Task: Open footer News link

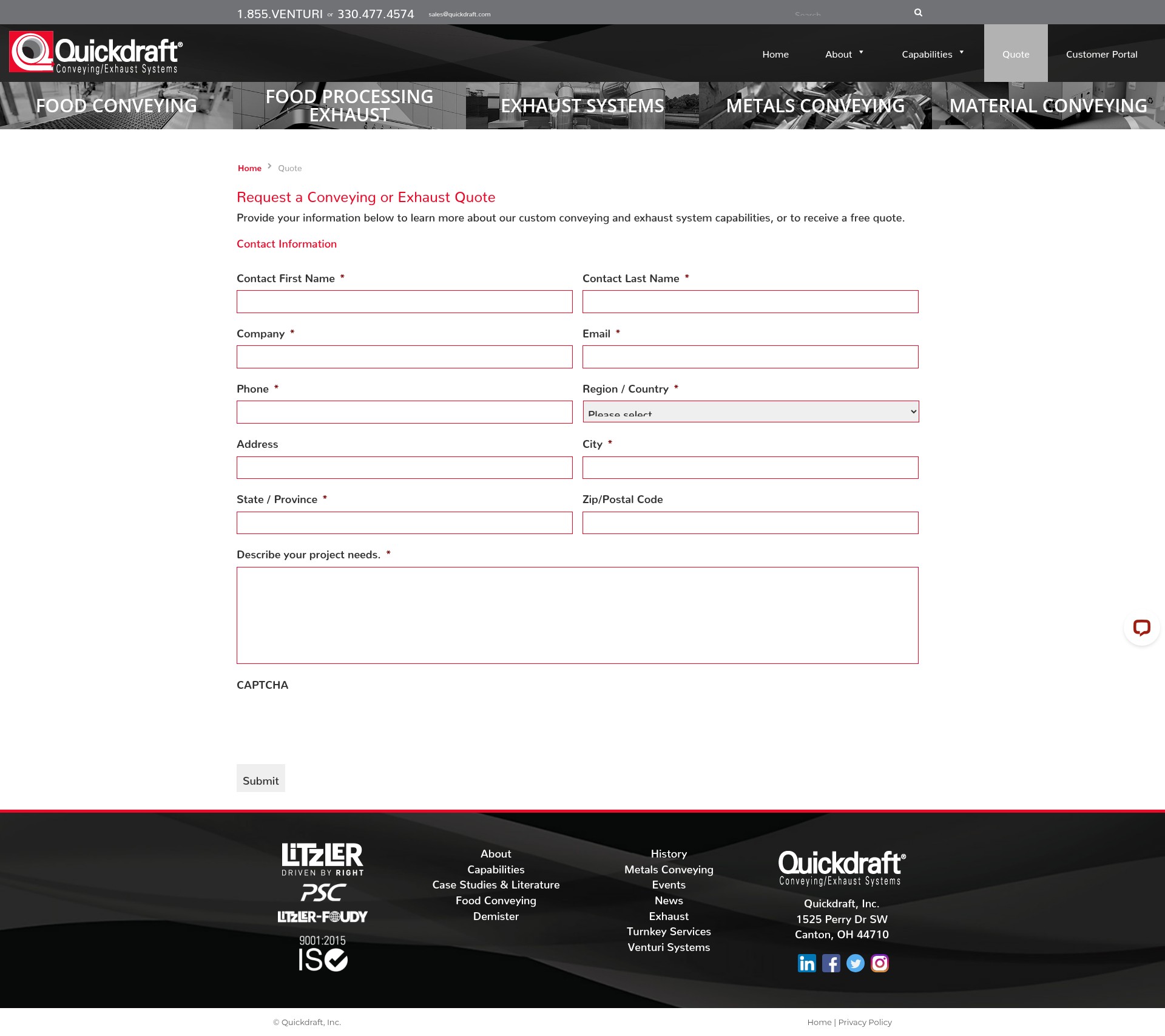Action: [x=669, y=901]
